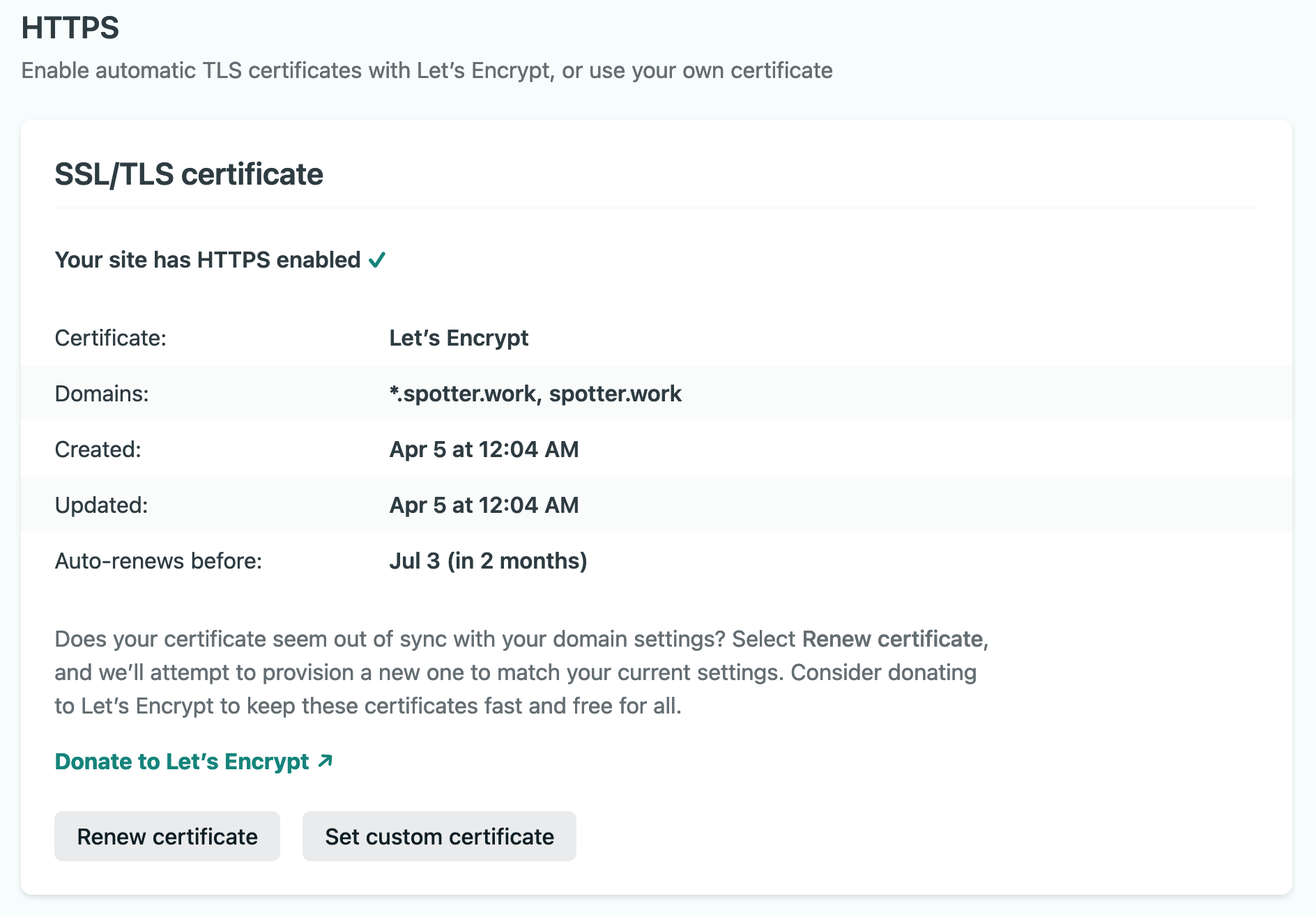Click the *.spotter.work, spotter.work domains value
This screenshot has width=1316, height=917.
(x=535, y=394)
